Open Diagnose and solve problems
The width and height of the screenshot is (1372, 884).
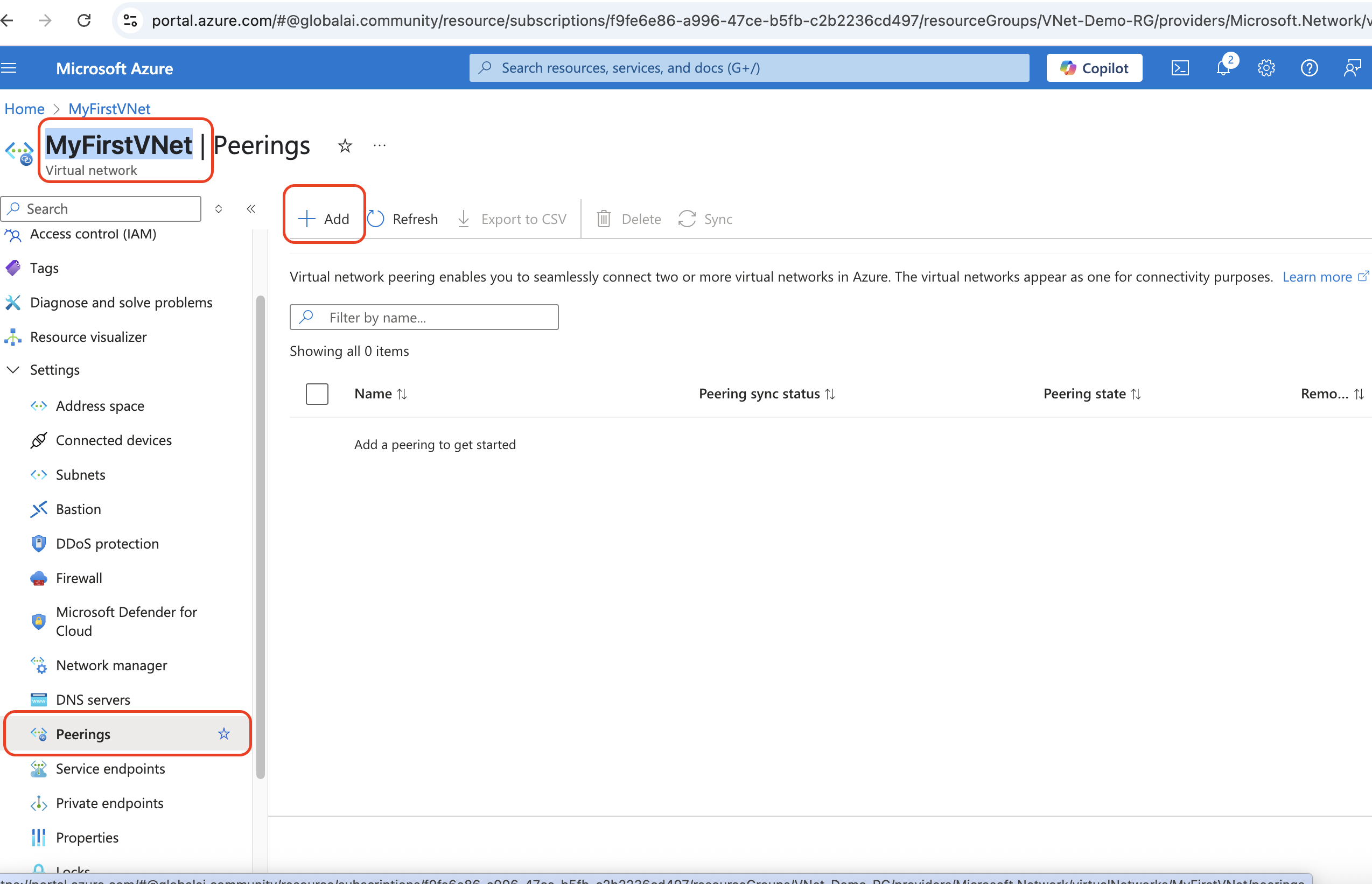(x=121, y=303)
